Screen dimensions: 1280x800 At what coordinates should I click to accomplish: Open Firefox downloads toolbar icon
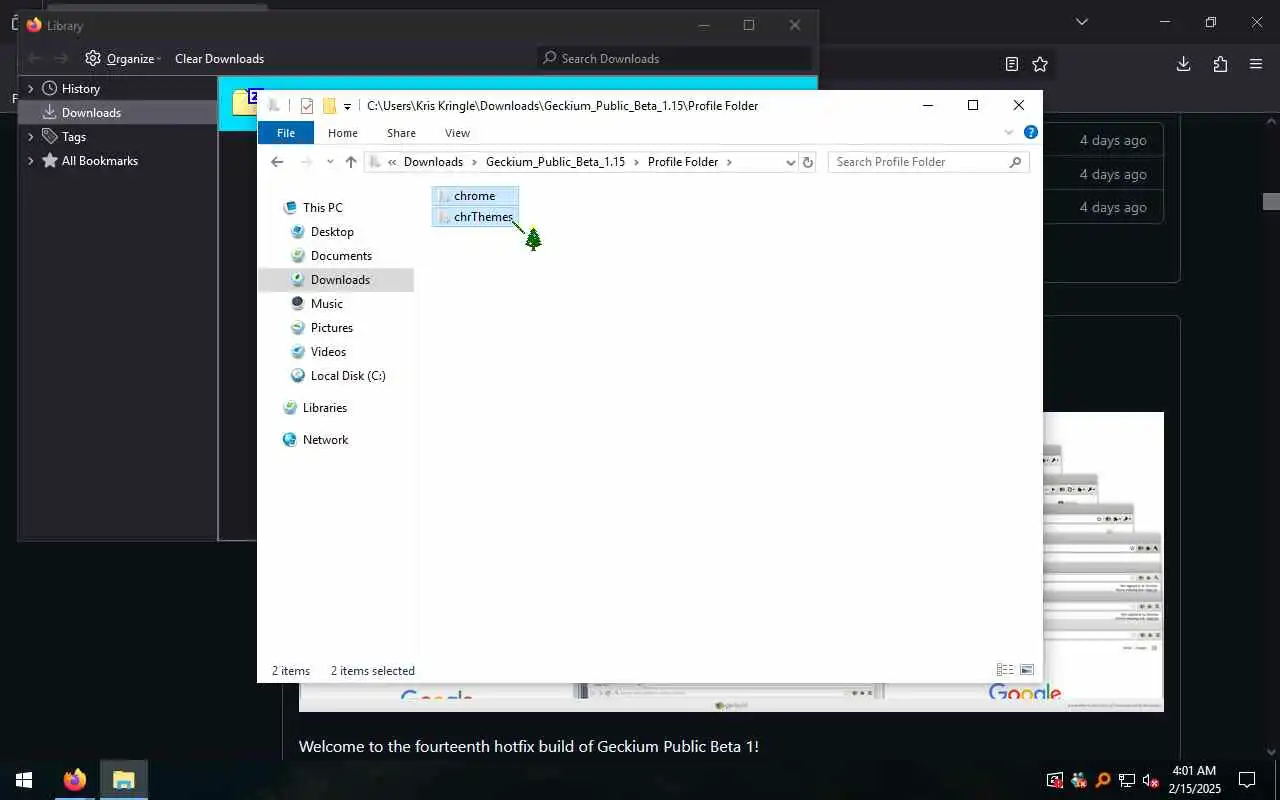point(1183,64)
